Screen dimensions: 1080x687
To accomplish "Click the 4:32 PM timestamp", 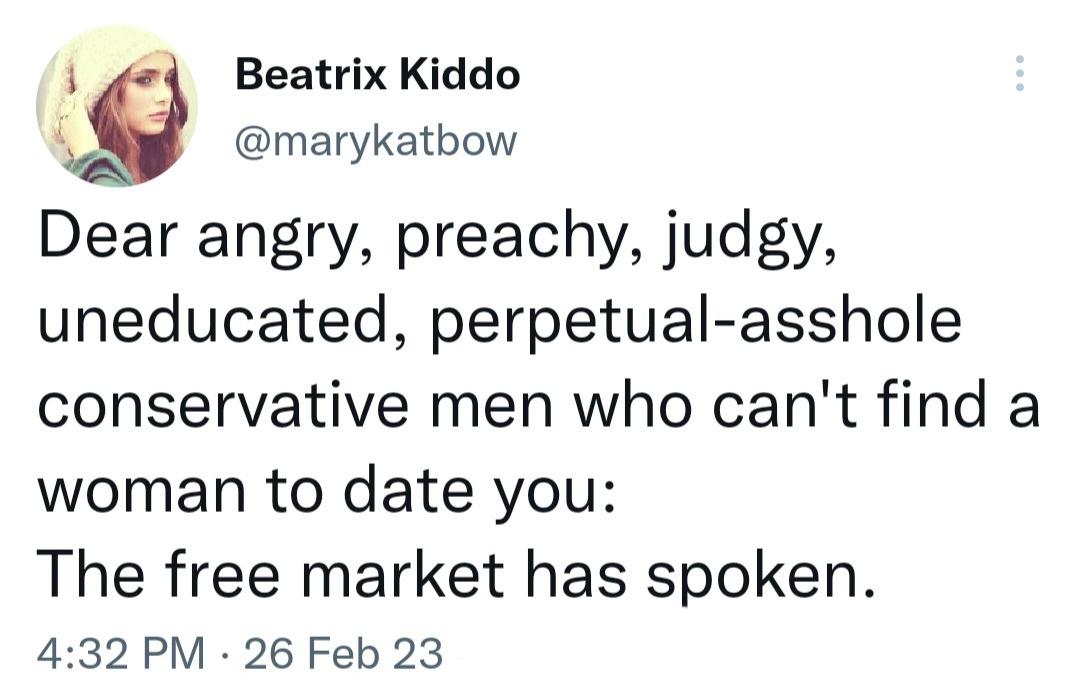I will click(x=121, y=652).
